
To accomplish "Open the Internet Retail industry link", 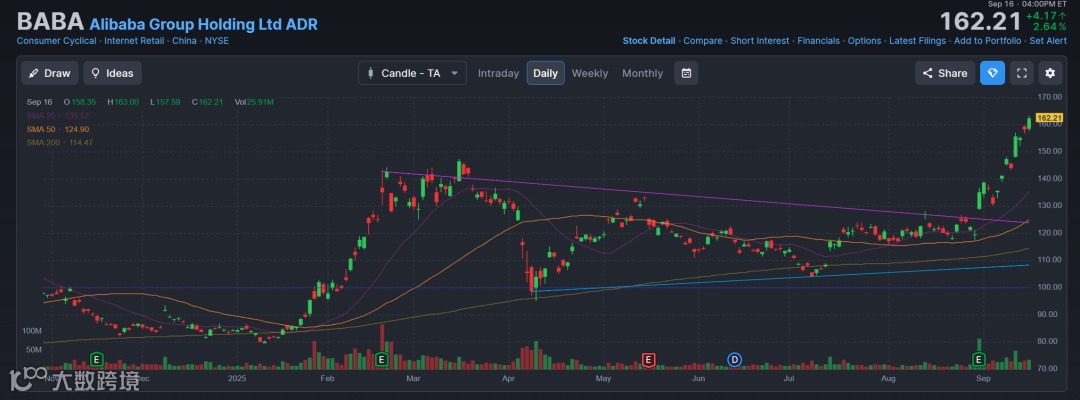I will point(134,41).
